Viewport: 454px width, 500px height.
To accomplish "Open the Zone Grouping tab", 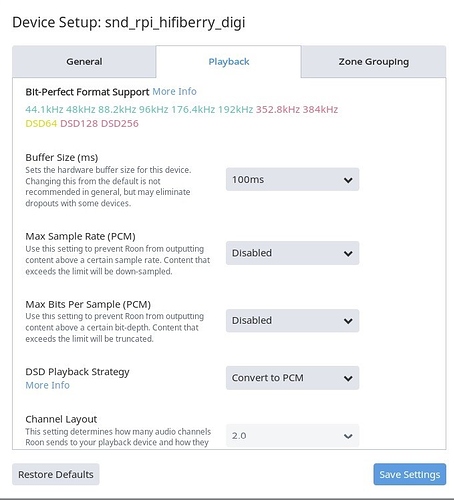I will pos(374,62).
